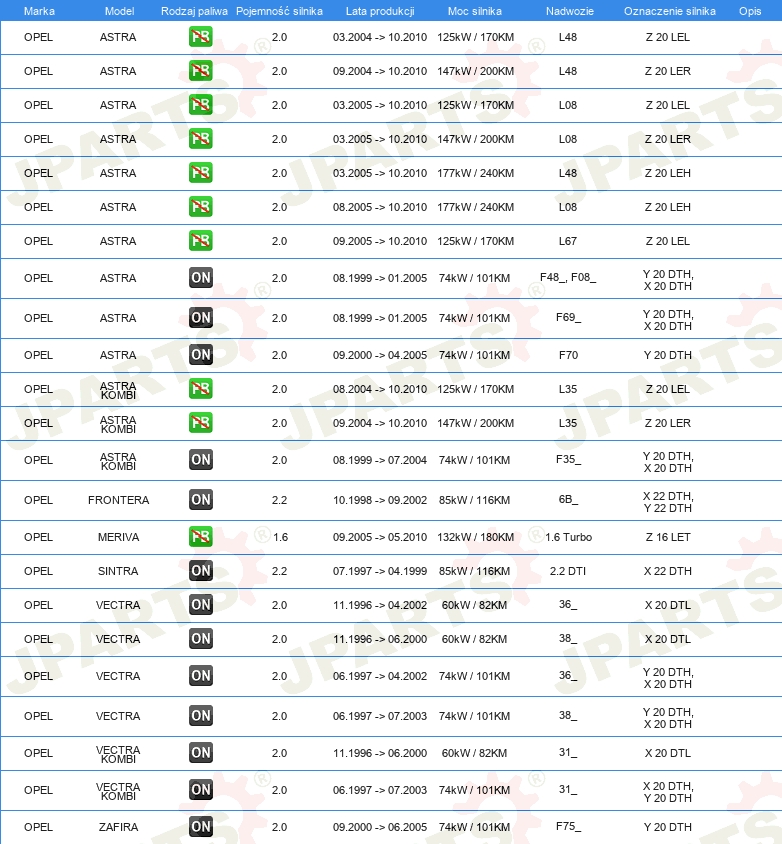The height and width of the screenshot is (844, 782).
Task: Click engine code Z 16 LET
Action: pos(668,537)
